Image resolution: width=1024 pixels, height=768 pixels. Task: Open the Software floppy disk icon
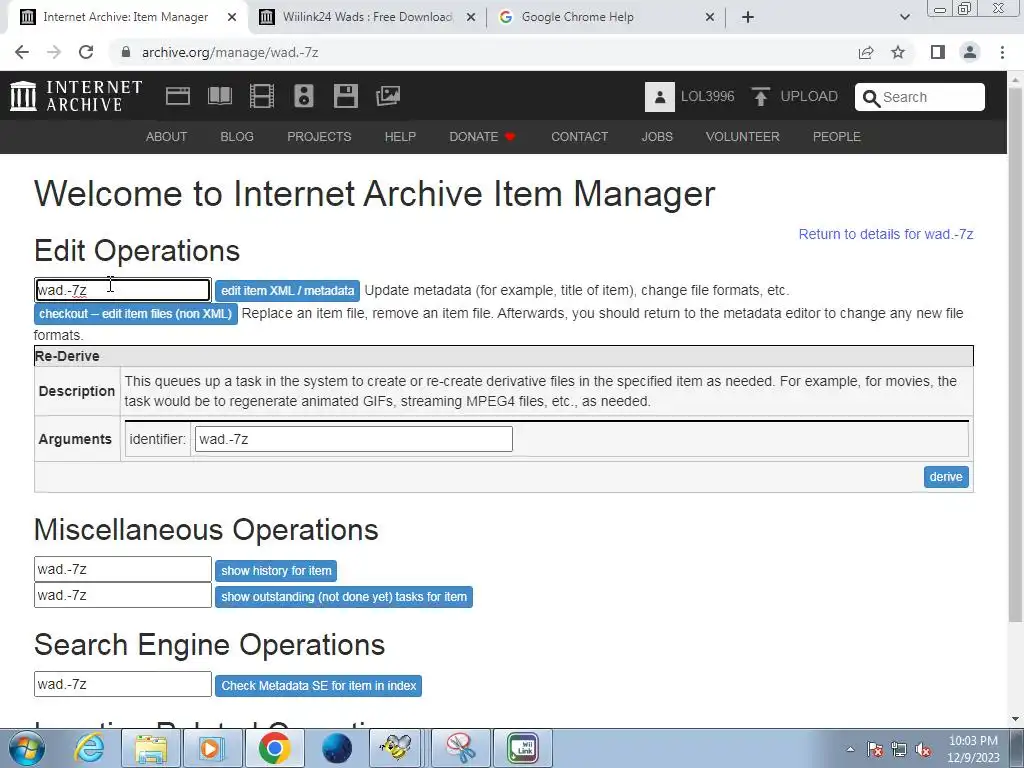pyautogui.click(x=345, y=96)
